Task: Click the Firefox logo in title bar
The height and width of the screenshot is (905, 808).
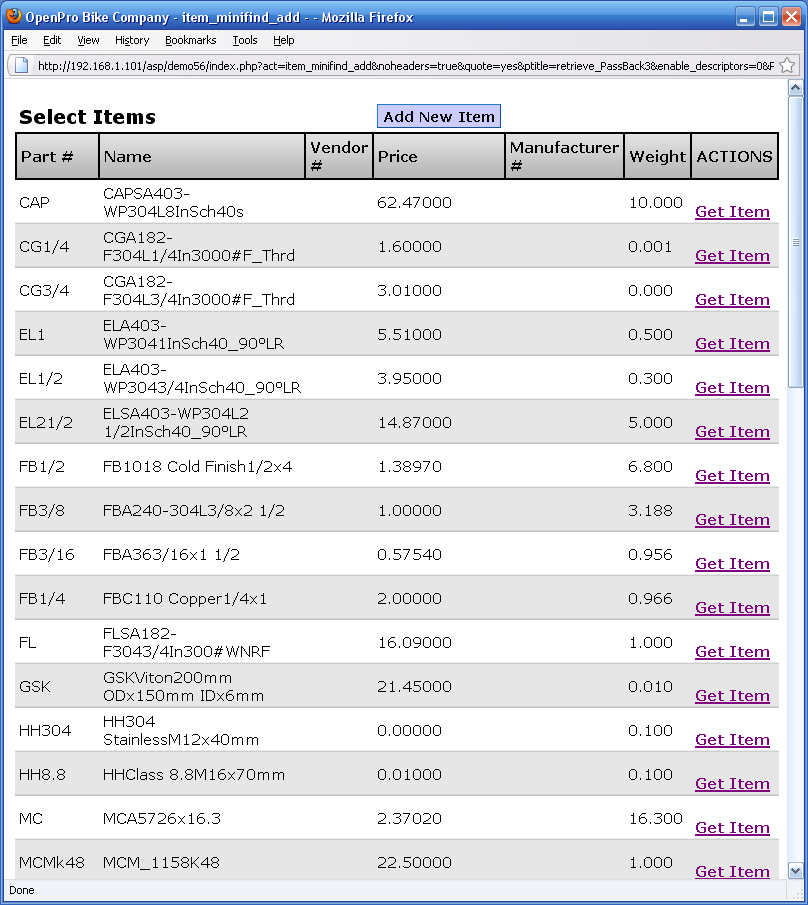Action: (13, 17)
